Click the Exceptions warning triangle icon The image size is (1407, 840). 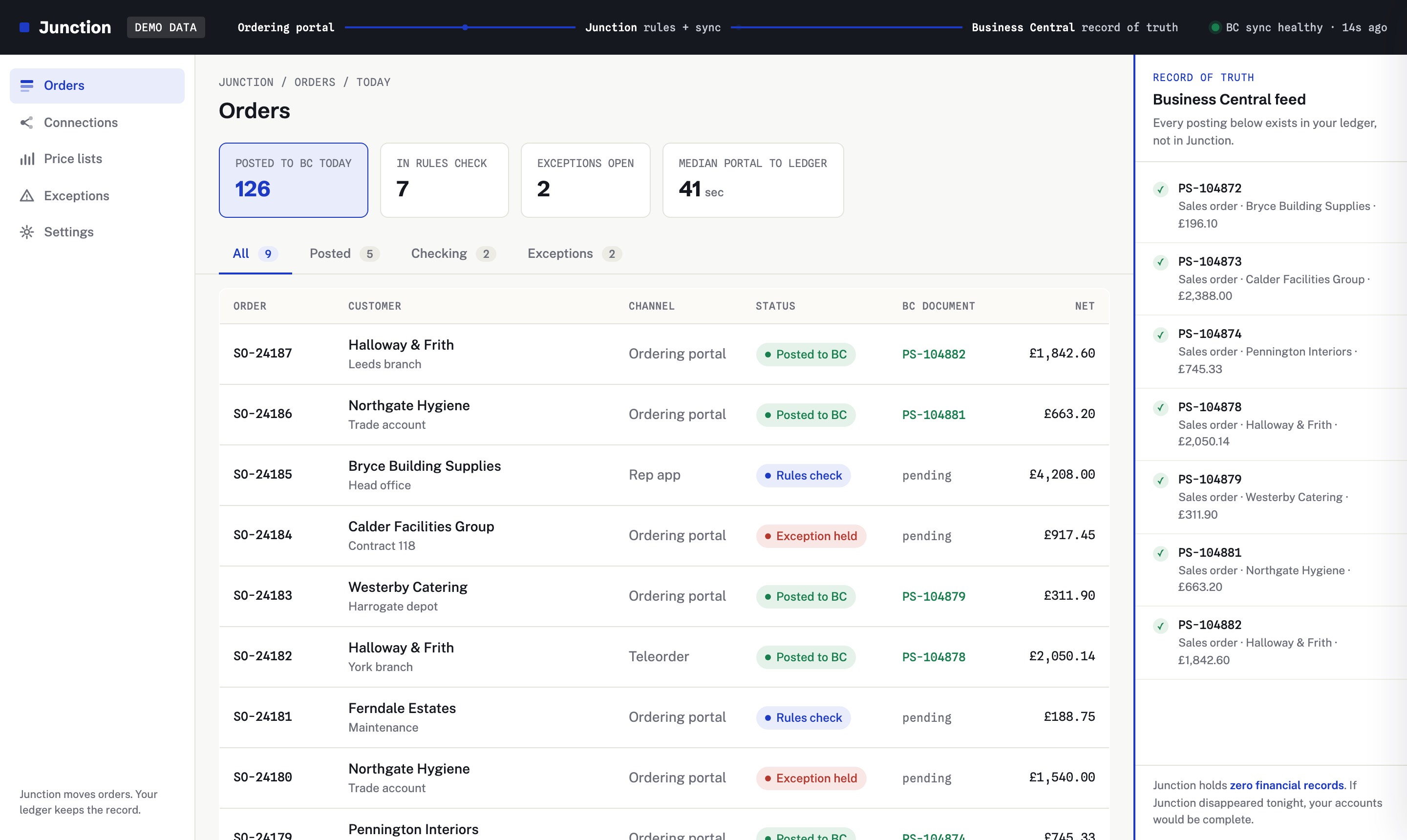26,196
